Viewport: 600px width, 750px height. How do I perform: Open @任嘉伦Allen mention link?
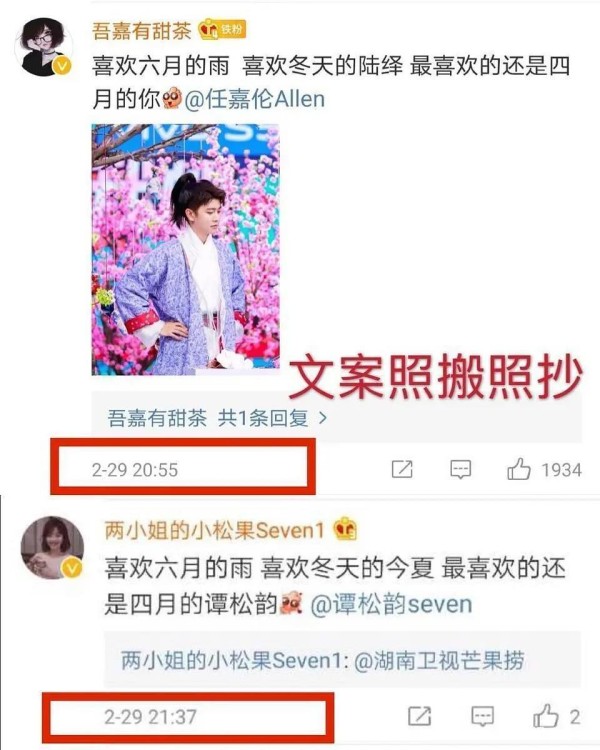[255, 99]
